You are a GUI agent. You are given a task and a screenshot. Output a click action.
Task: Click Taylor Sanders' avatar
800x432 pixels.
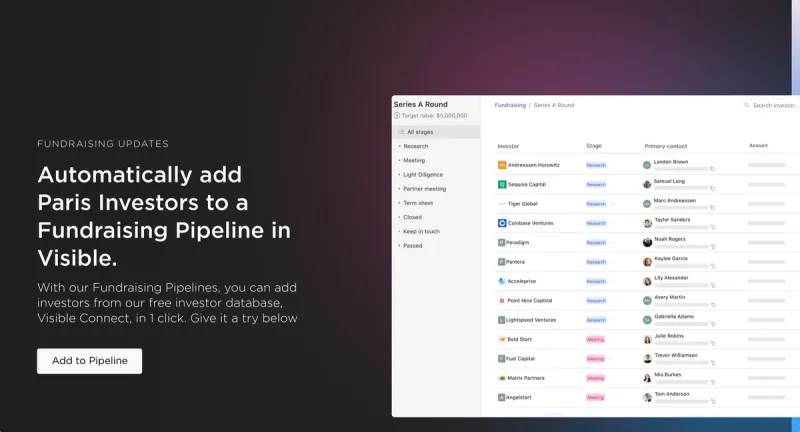click(x=647, y=223)
